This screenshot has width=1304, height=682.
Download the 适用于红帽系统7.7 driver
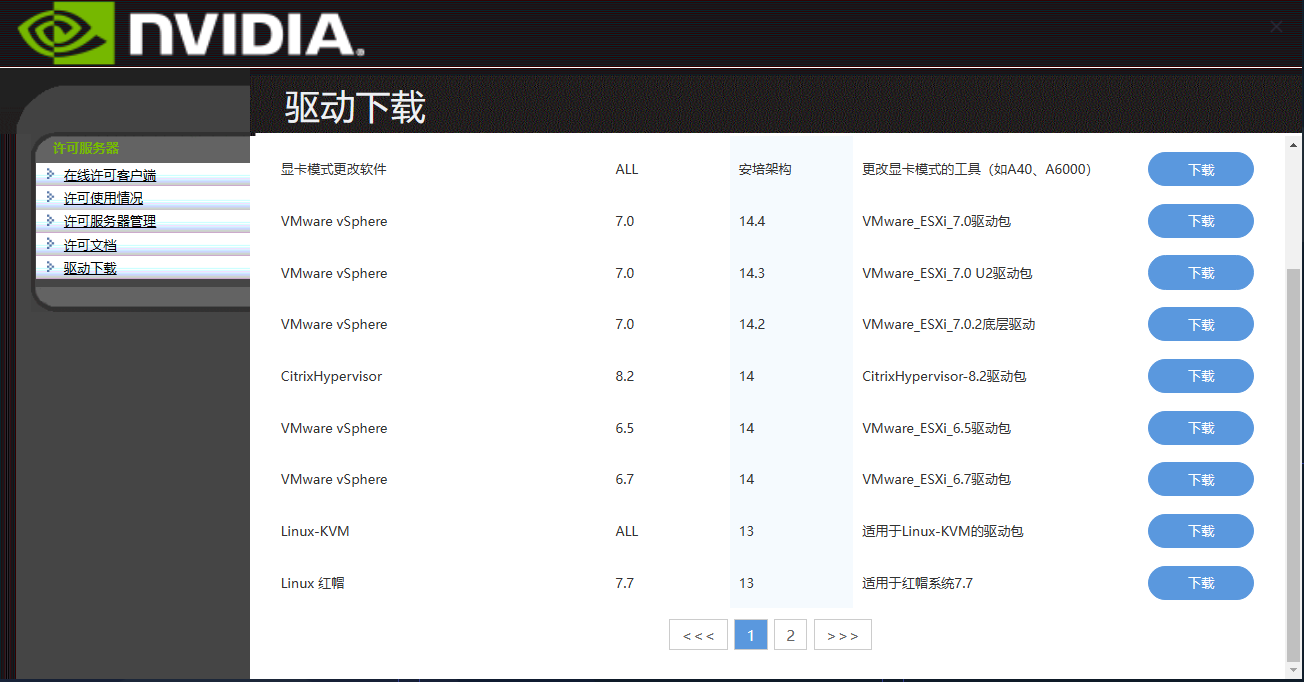(1200, 583)
